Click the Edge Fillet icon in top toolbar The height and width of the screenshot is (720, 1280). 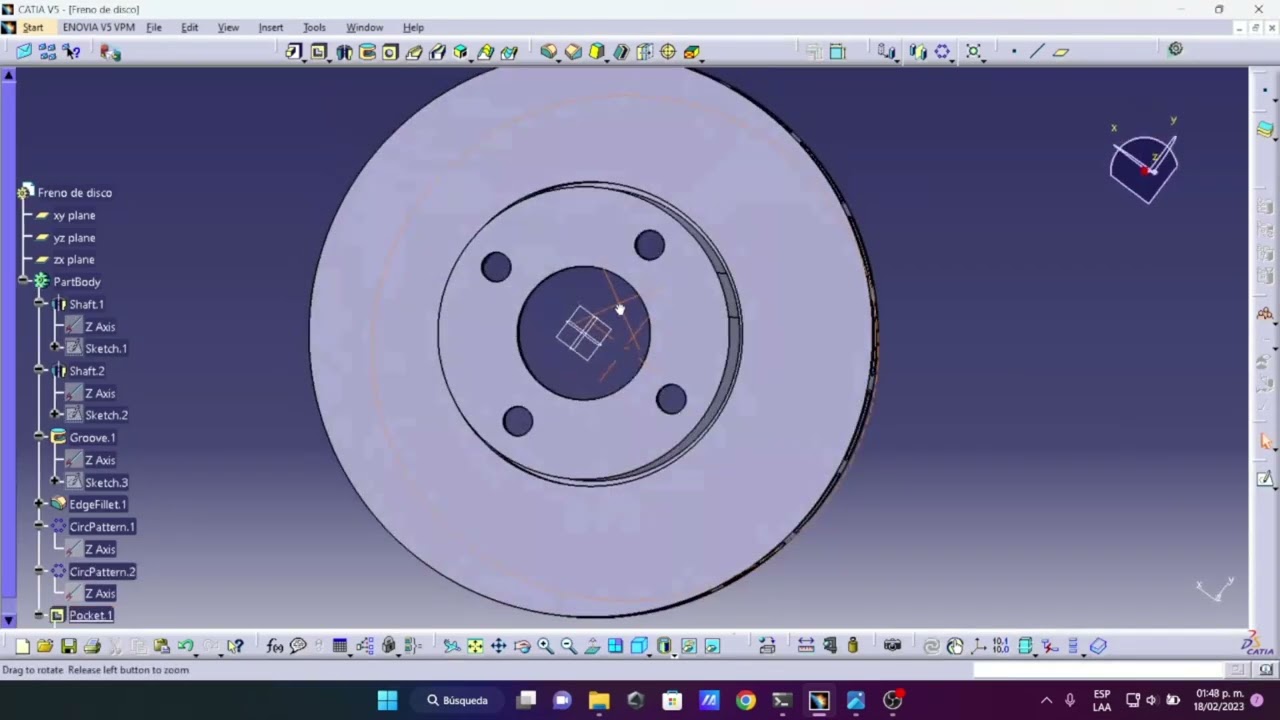549,52
